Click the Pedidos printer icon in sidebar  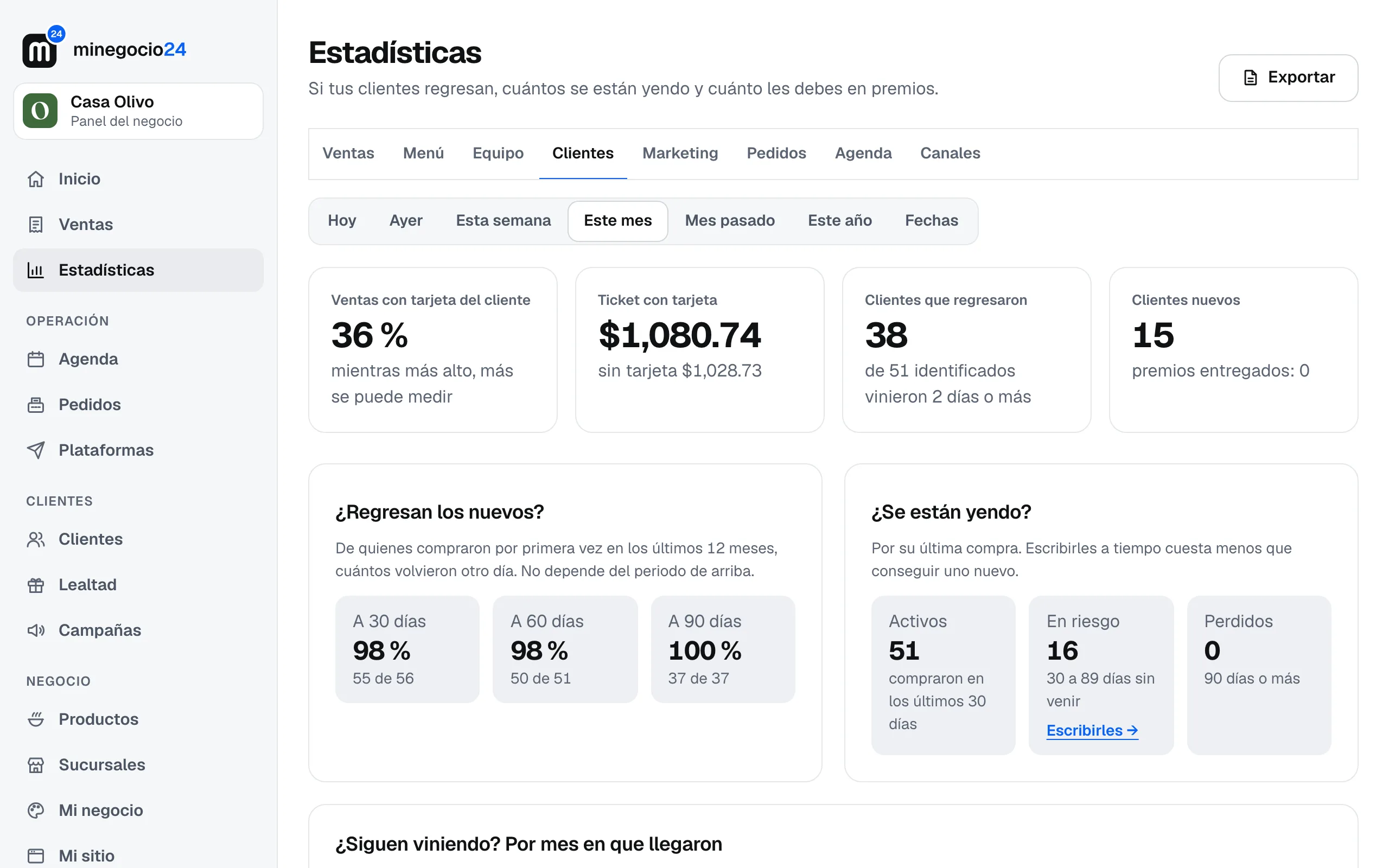tap(36, 405)
